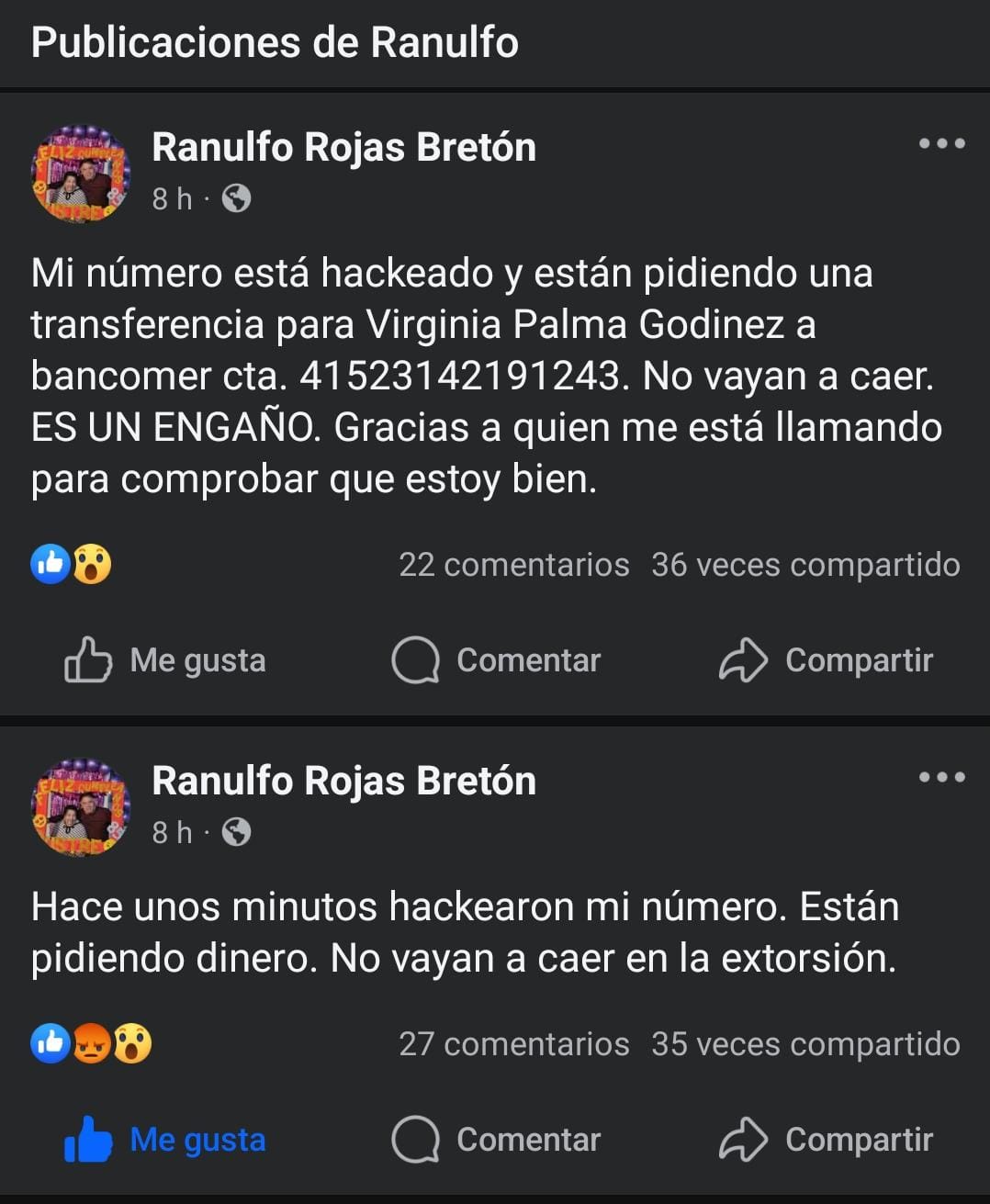Click profile picture on first post
Image resolution: width=990 pixels, height=1204 pixels.
click(81, 174)
